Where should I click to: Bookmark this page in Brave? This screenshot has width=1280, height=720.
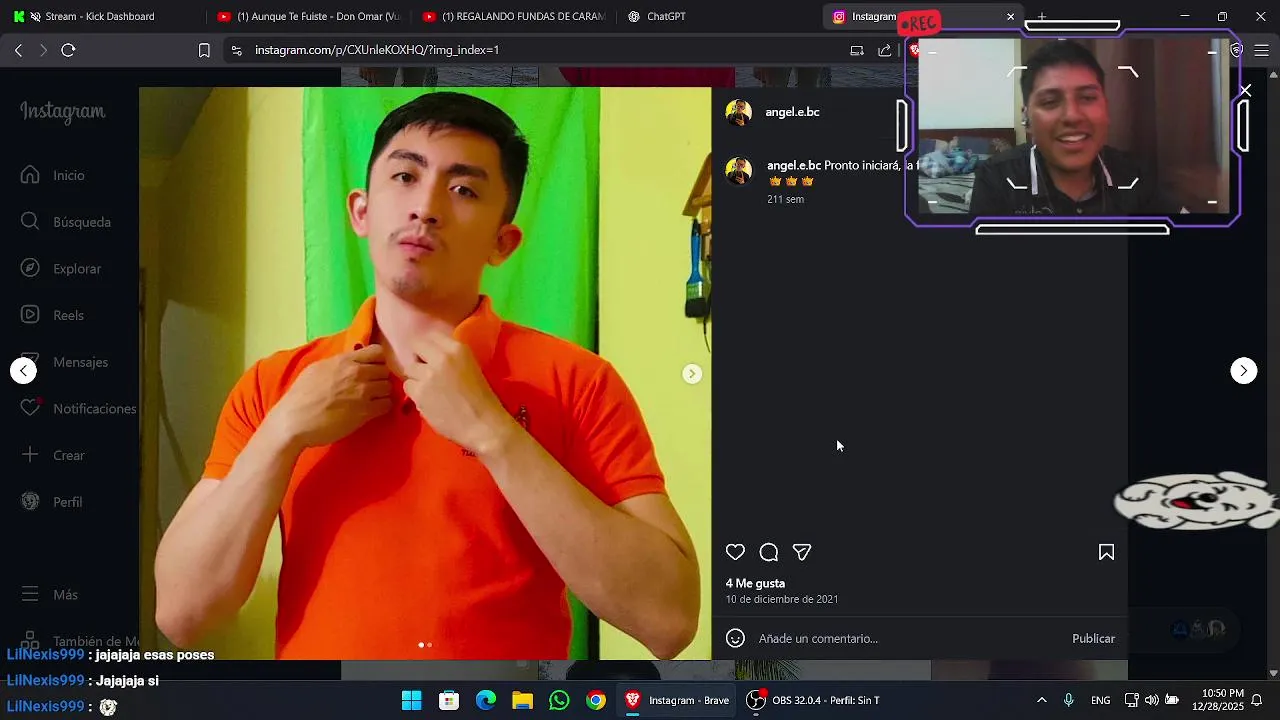204,50
